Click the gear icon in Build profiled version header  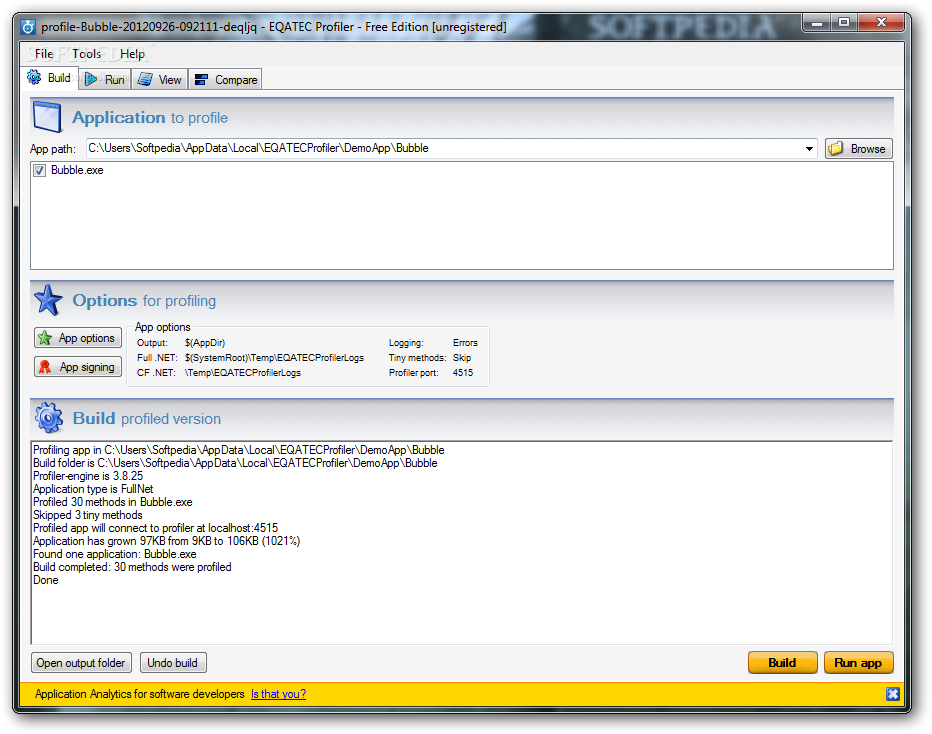49,417
